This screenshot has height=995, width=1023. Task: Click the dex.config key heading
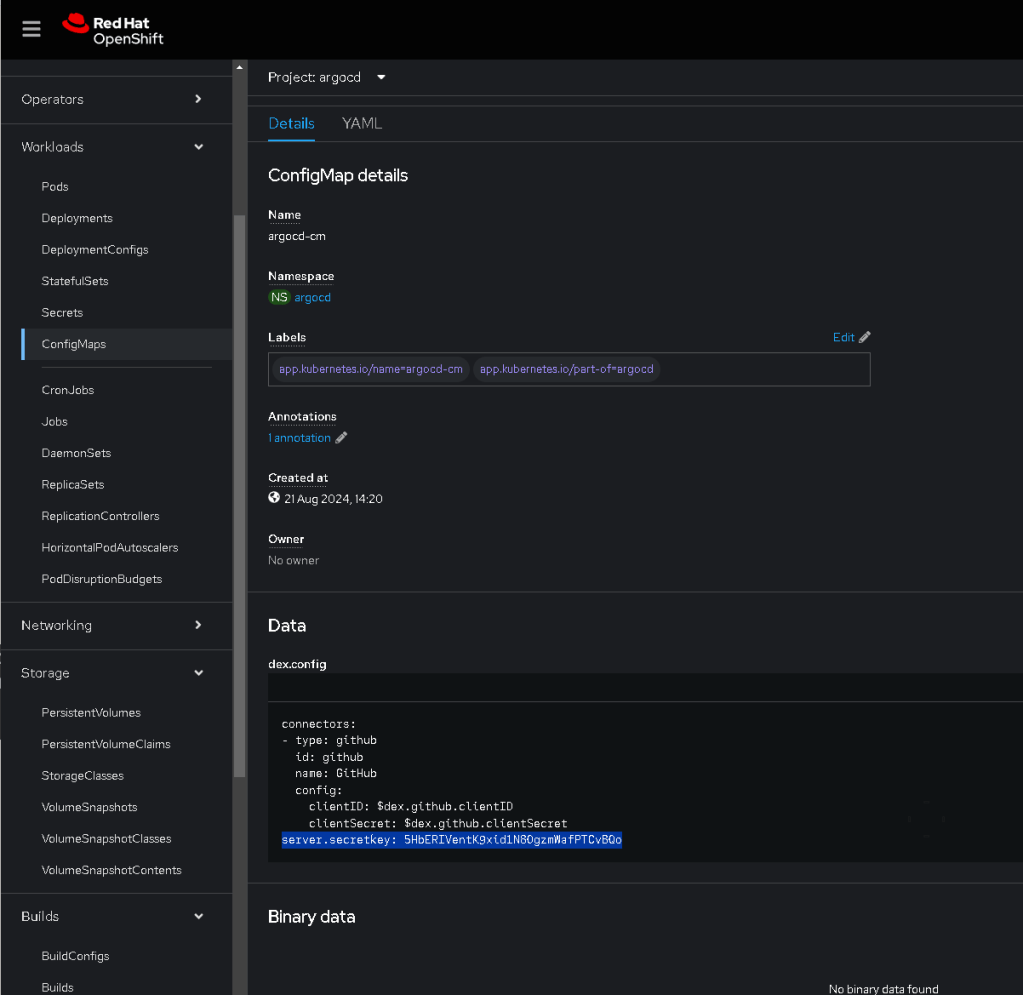(297, 664)
